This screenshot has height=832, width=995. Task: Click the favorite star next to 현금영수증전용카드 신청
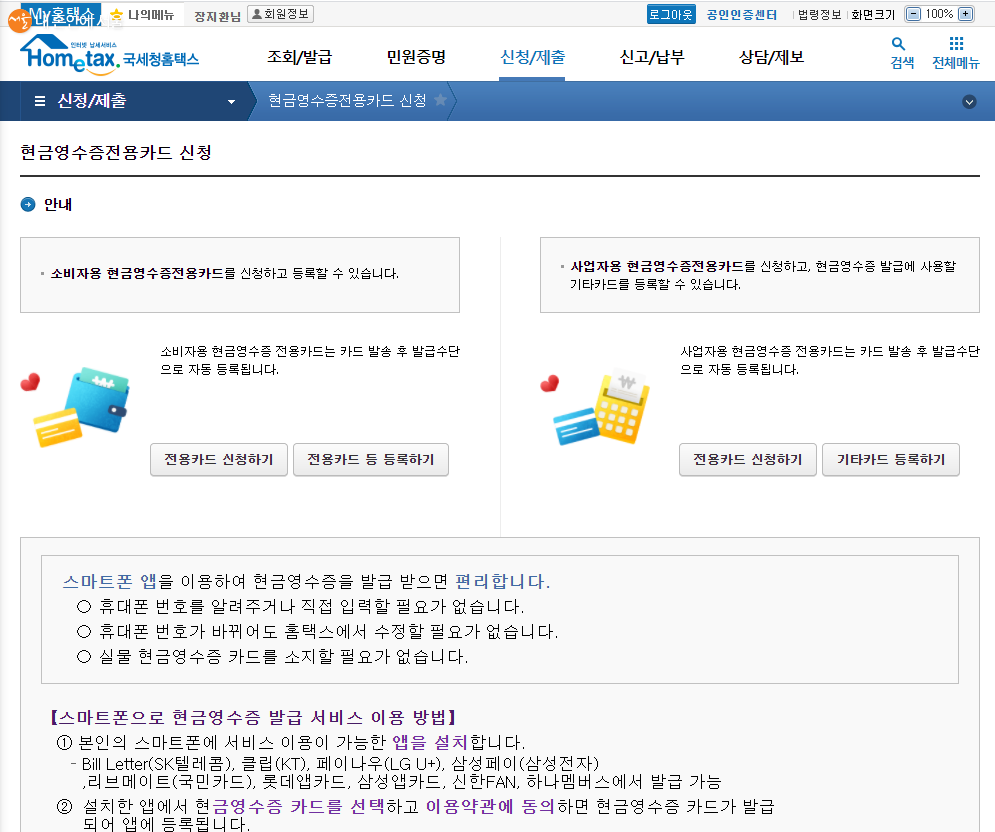[440, 100]
